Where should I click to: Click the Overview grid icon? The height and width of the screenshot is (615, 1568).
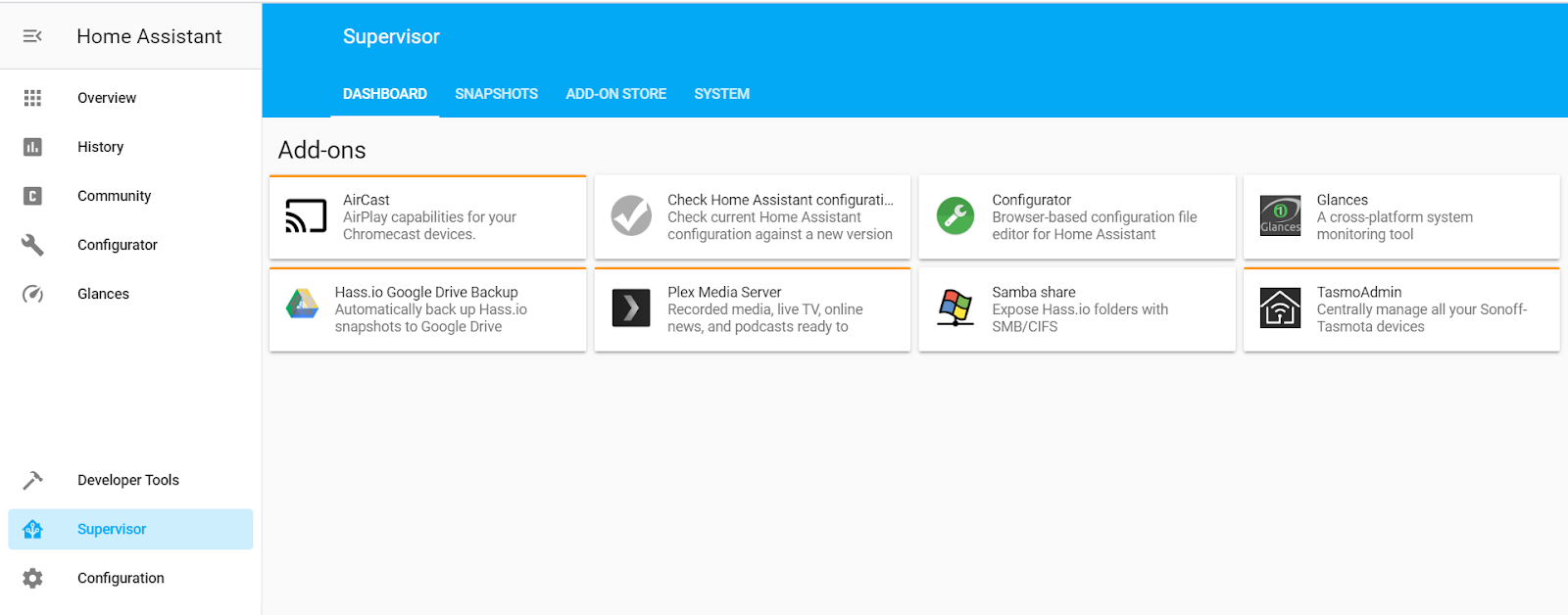32,98
